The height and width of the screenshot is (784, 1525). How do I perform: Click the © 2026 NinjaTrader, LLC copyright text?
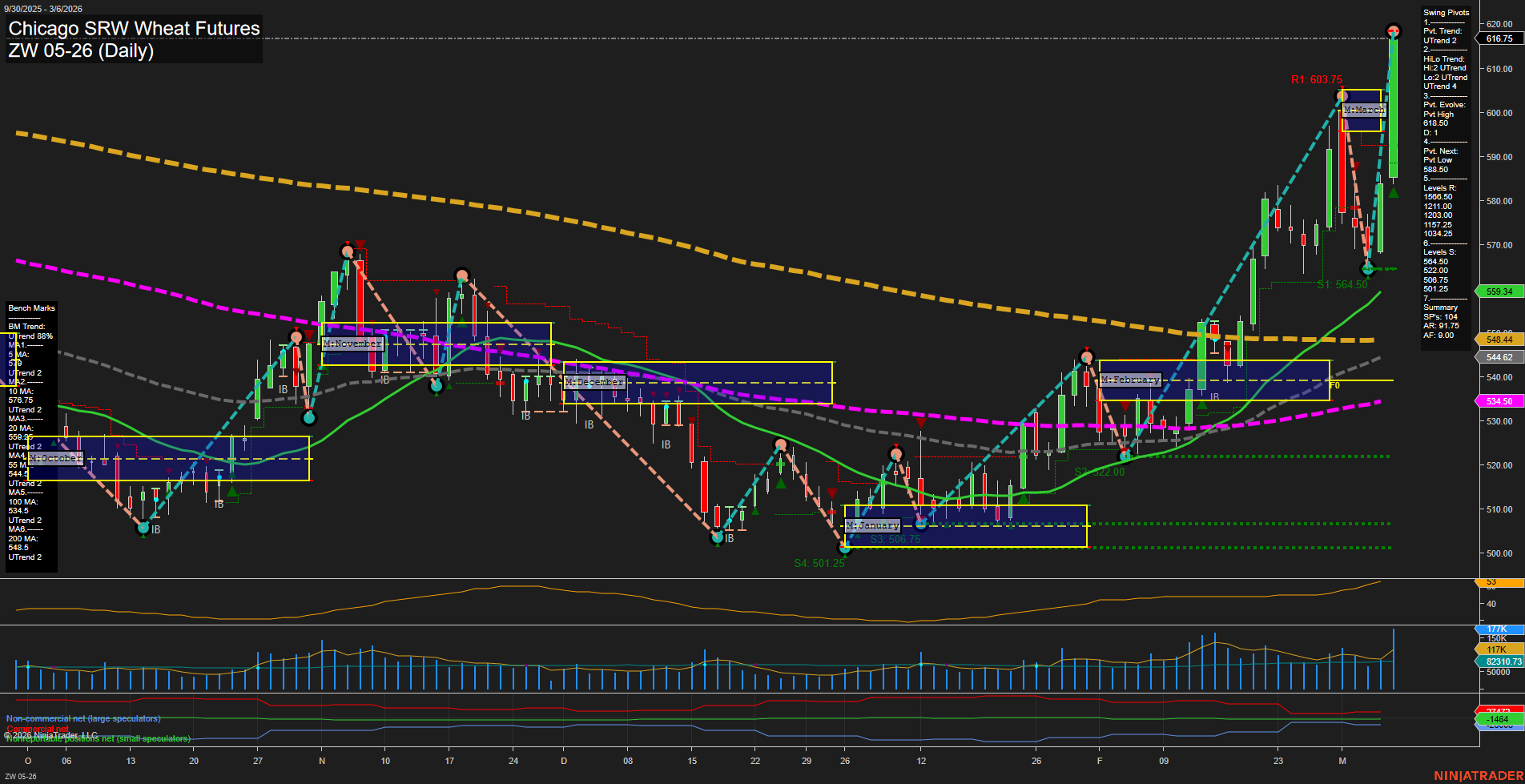pyautogui.click(x=52, y=734)
